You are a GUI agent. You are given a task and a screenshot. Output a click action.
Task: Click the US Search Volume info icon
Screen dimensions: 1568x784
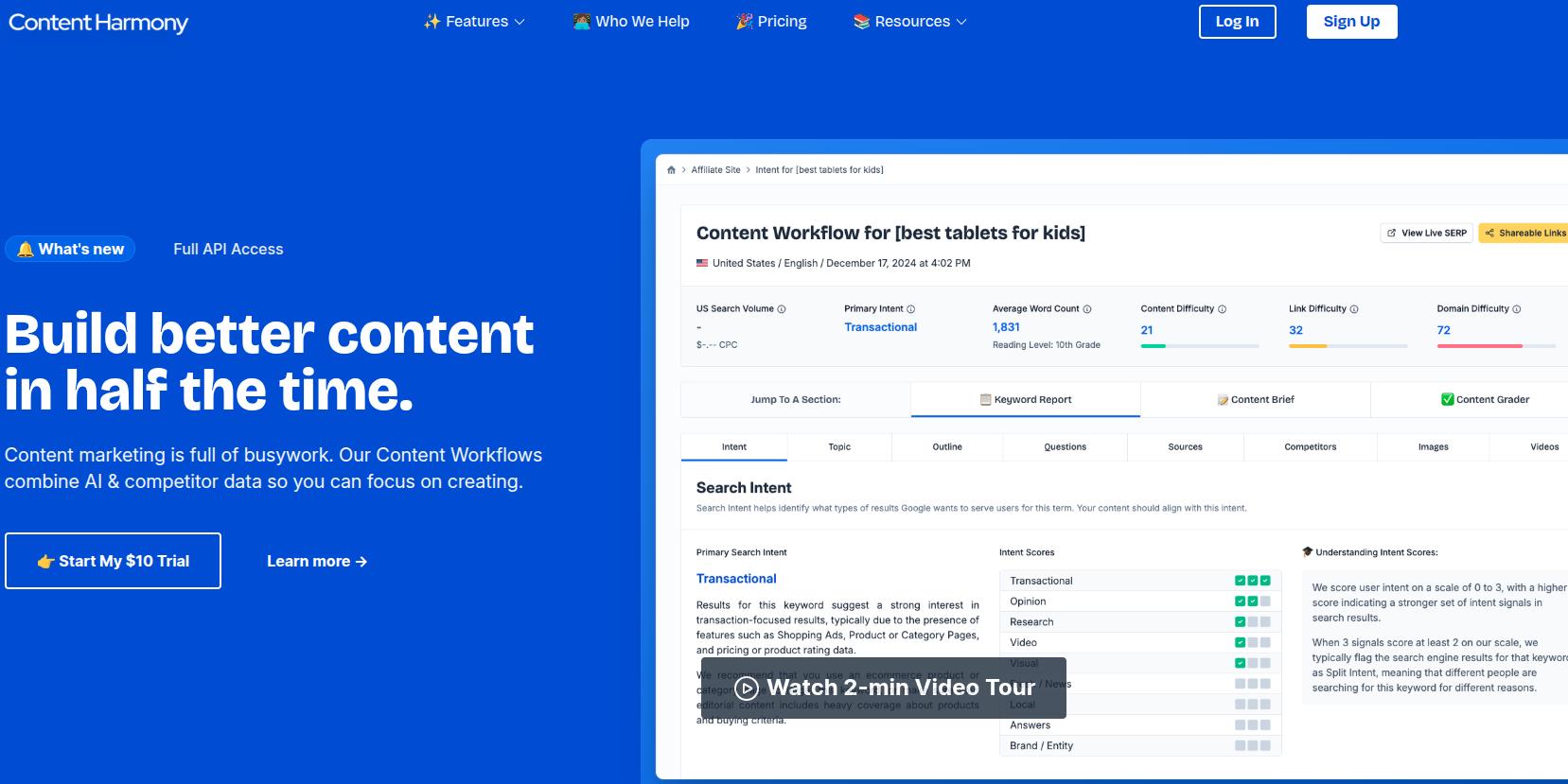pyautogui.click(x=781, y=309)
